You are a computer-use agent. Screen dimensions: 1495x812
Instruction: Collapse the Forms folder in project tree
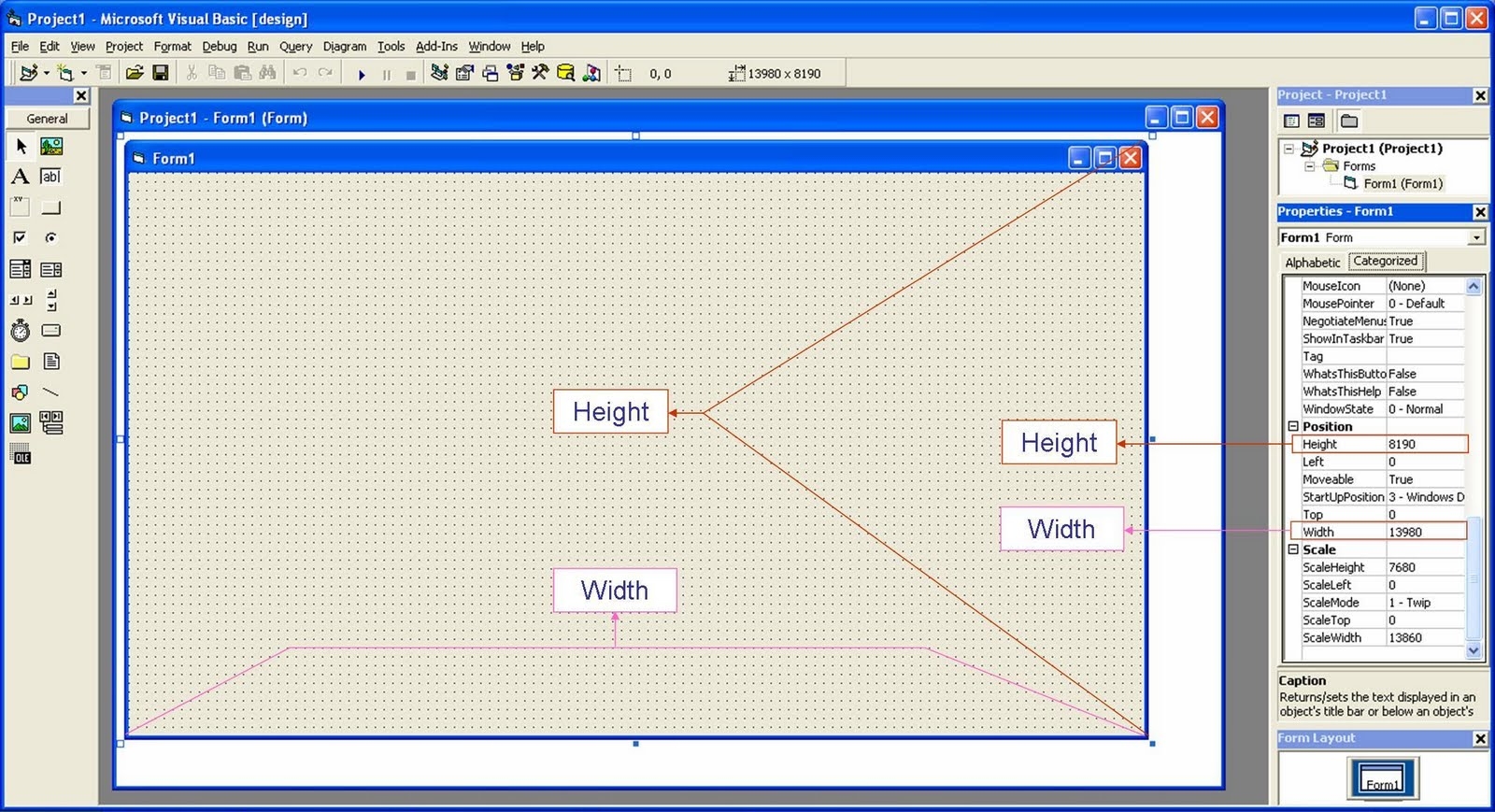click(1310, 166)
